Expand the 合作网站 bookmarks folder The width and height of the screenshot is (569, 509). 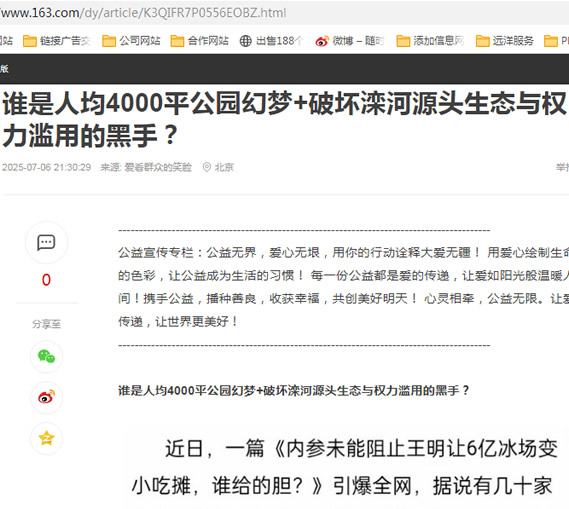pos(199,41)
